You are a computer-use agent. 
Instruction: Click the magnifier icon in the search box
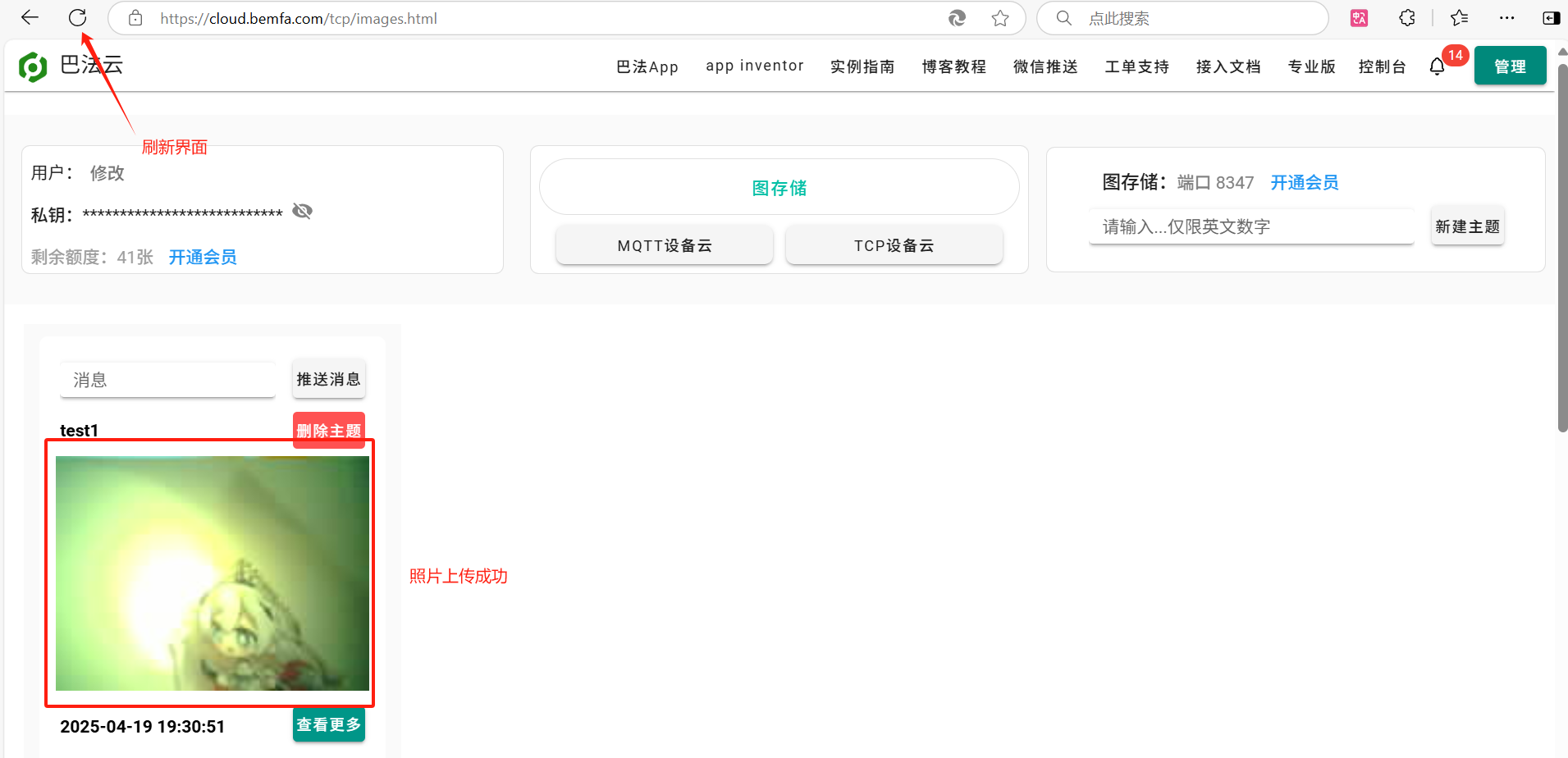(1063, 18)
